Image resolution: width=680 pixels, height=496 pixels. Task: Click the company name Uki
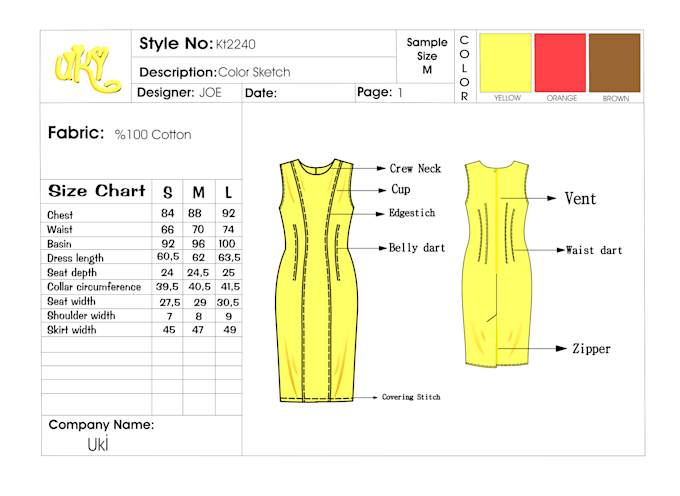click(x=98, y=444)
